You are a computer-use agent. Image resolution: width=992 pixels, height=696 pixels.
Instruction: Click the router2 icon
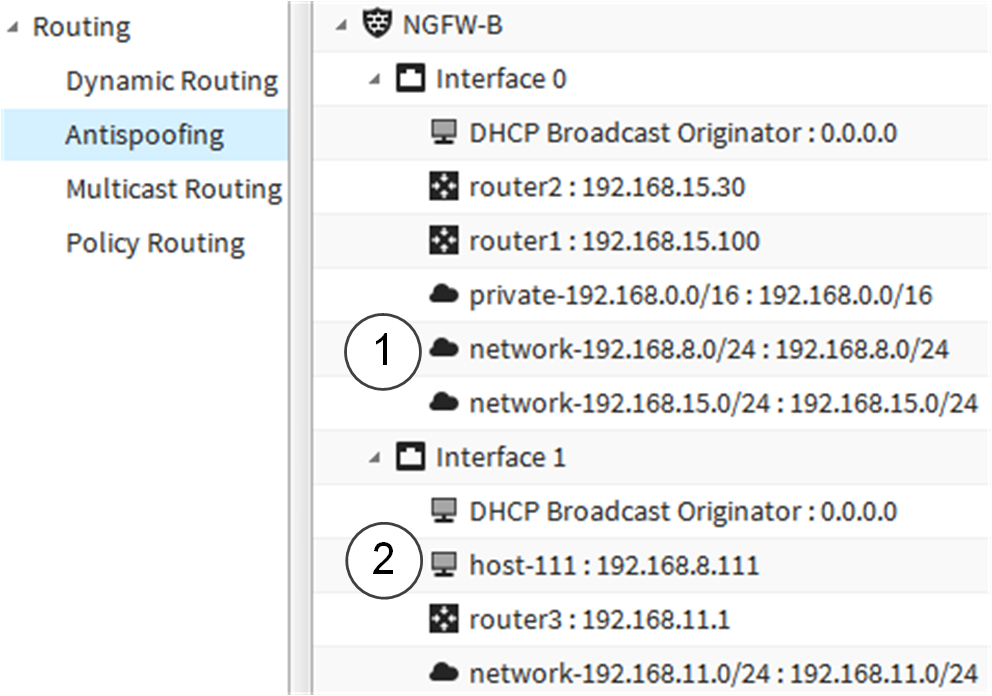coord(444,187)
